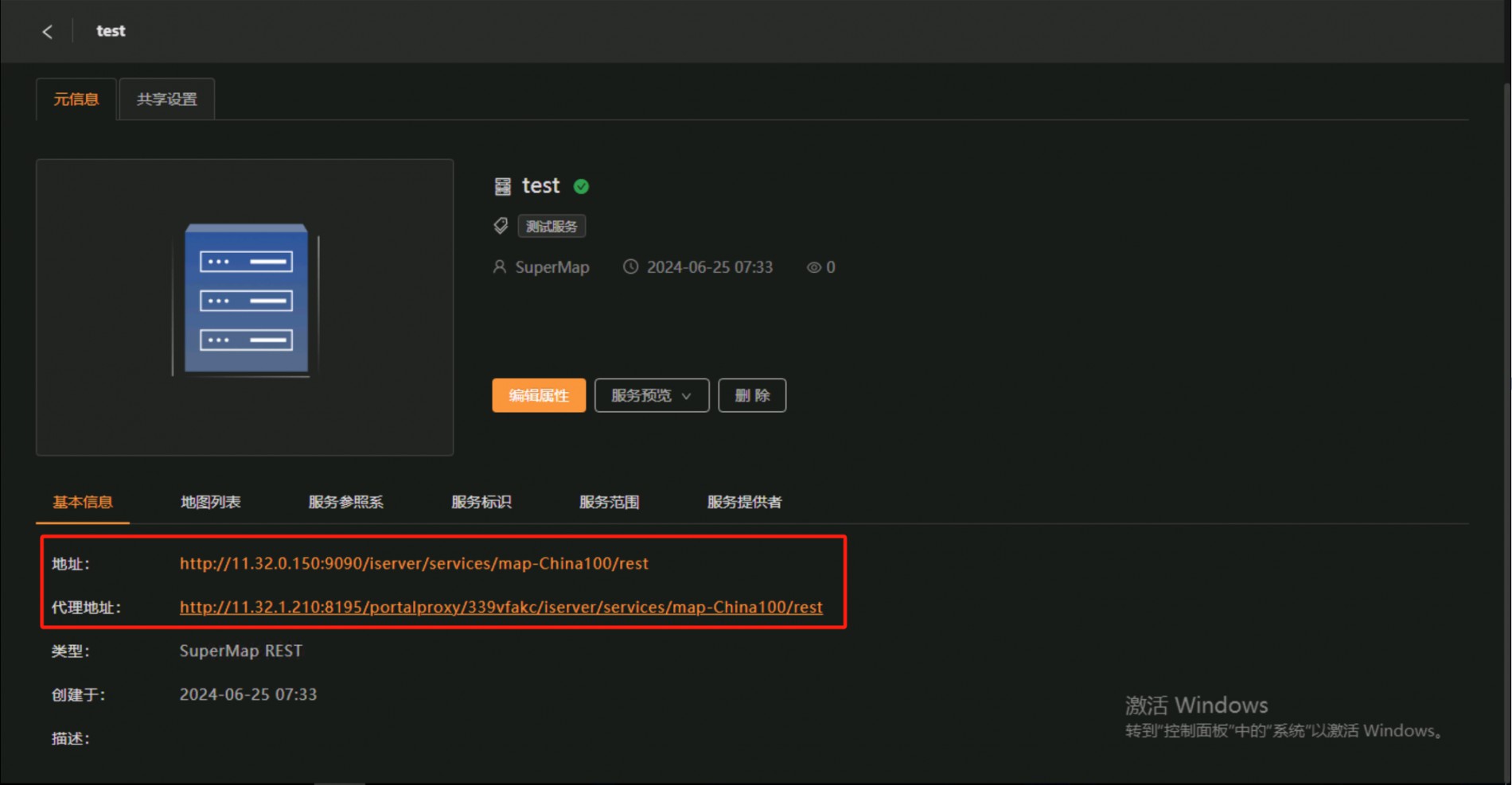Select the 基本信息 tab
Viewport: 1512px width, 785px height.
[x=83, y=502]
